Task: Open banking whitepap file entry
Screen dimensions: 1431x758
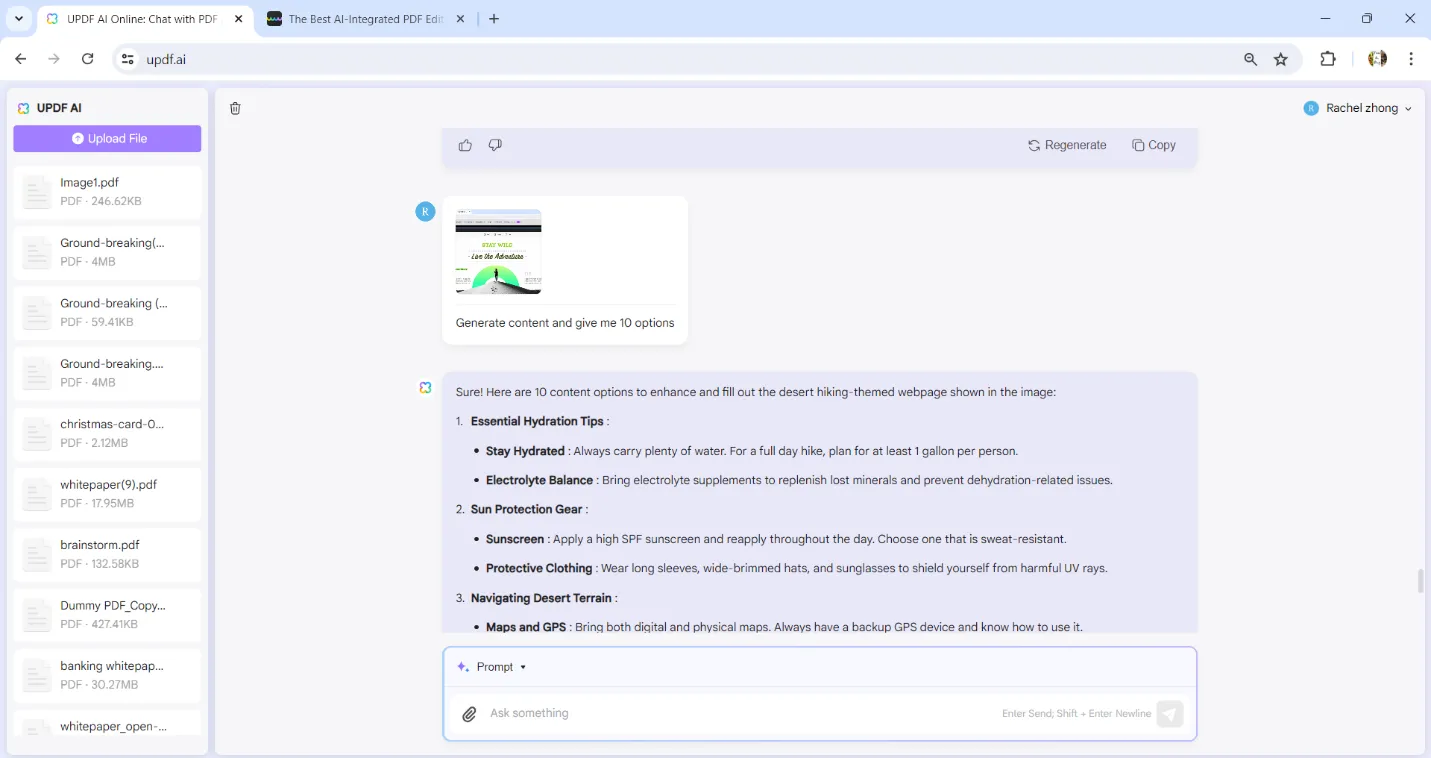Action: click(107, 675)
